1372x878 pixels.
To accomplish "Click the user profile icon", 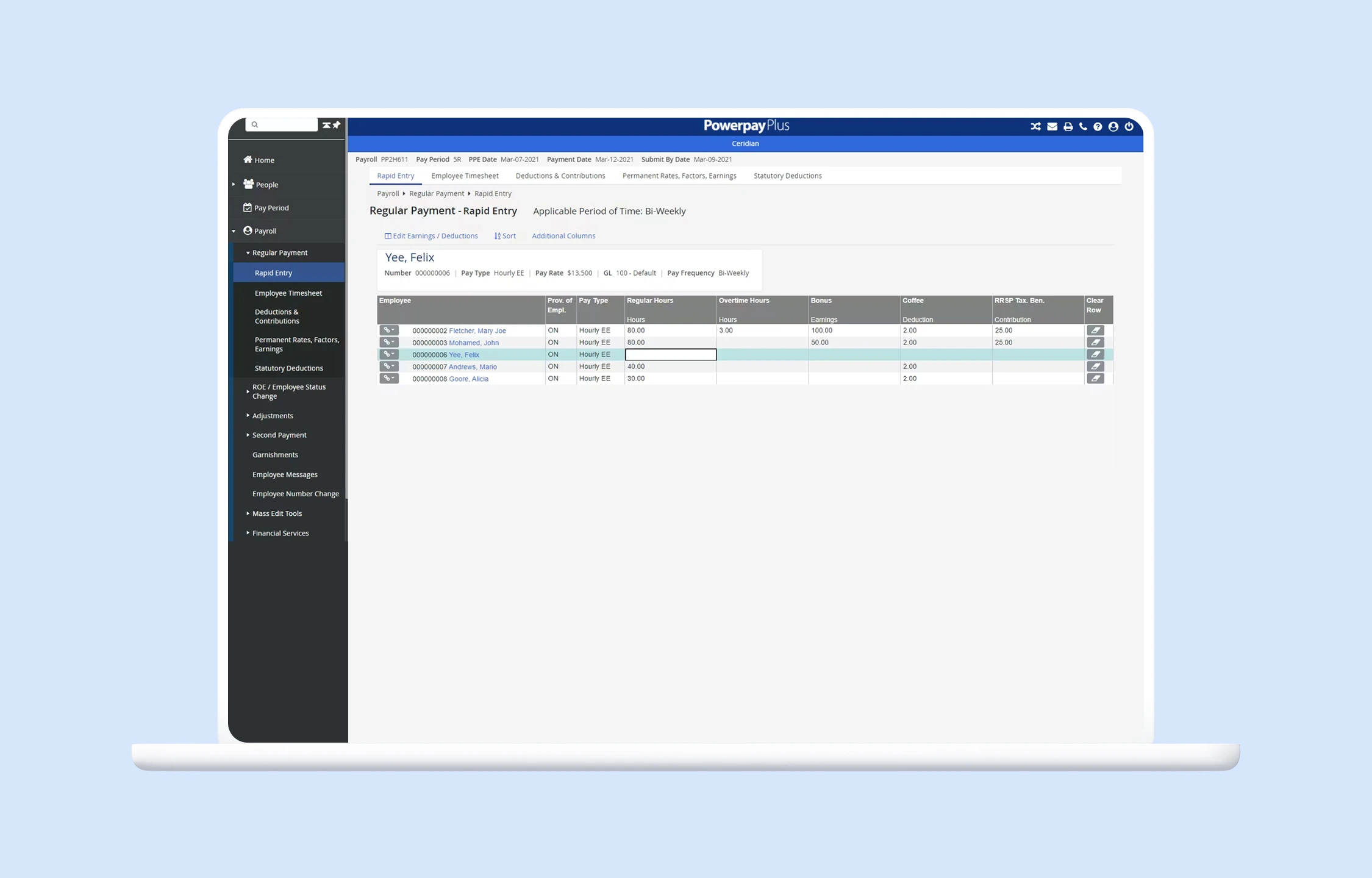I will (x=1113, y=126).
